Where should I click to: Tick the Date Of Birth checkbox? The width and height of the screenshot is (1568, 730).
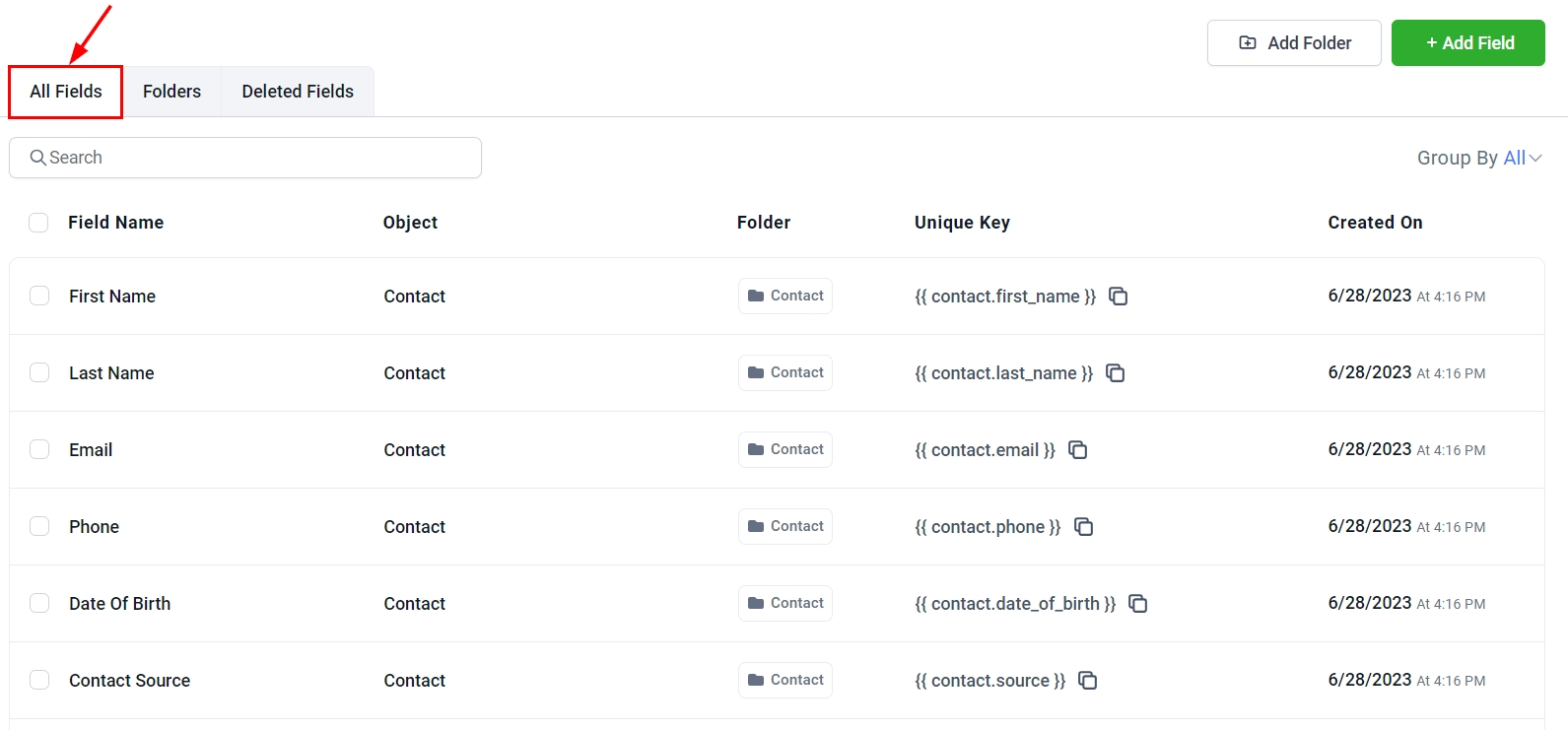tap(39, 604)
